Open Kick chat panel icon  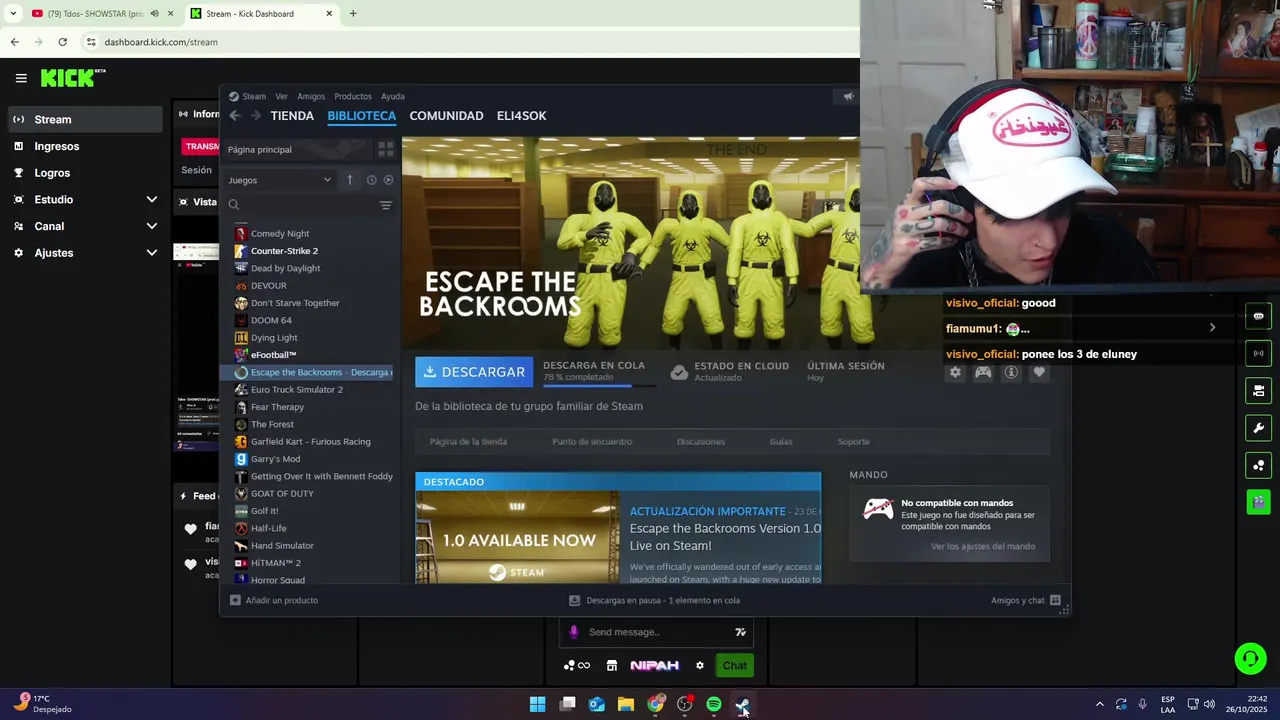(1258, 316)
